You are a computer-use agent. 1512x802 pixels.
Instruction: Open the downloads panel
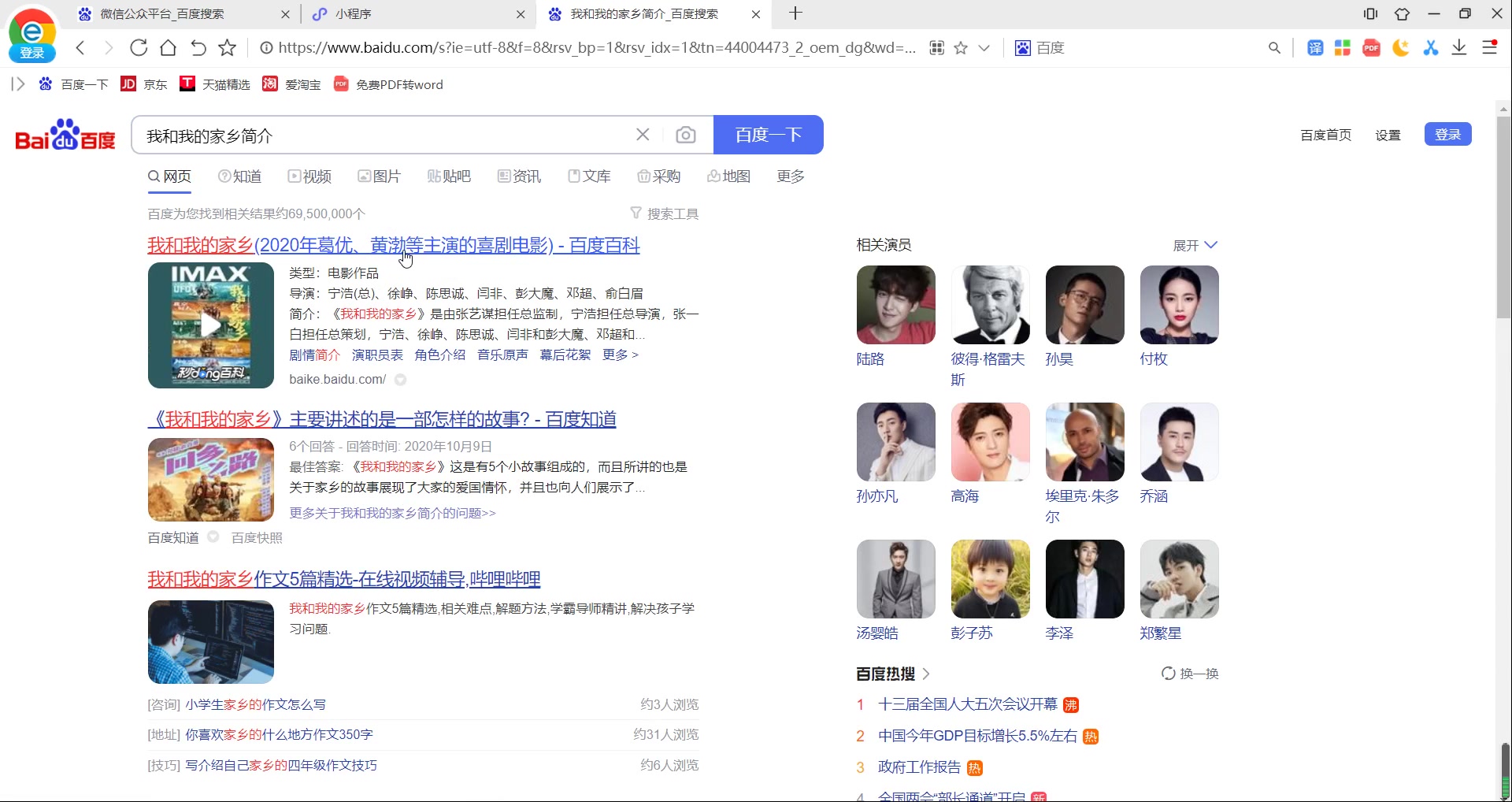1459,48
